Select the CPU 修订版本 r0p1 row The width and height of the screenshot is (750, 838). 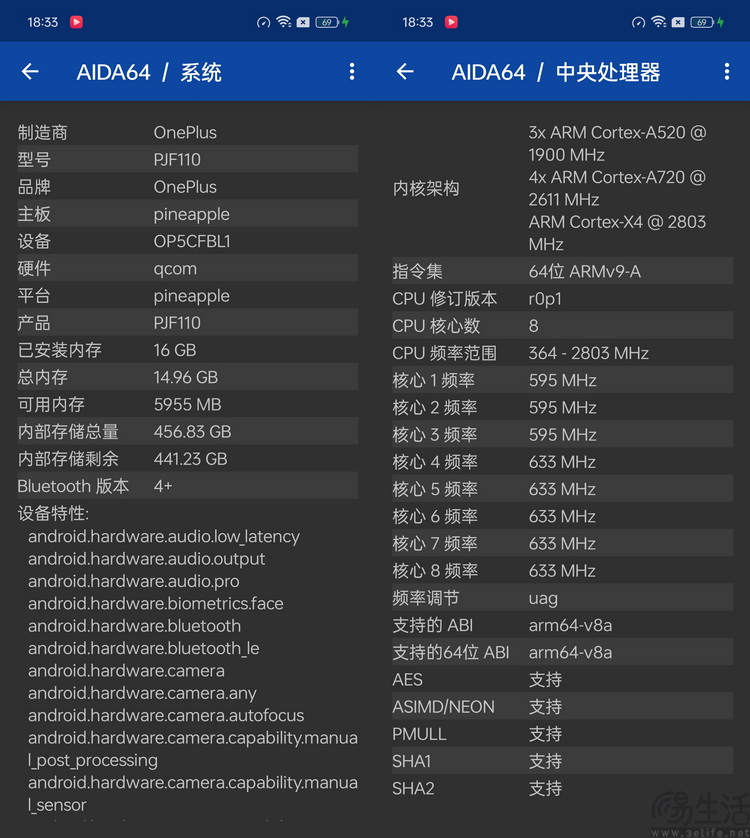[562, 299]
